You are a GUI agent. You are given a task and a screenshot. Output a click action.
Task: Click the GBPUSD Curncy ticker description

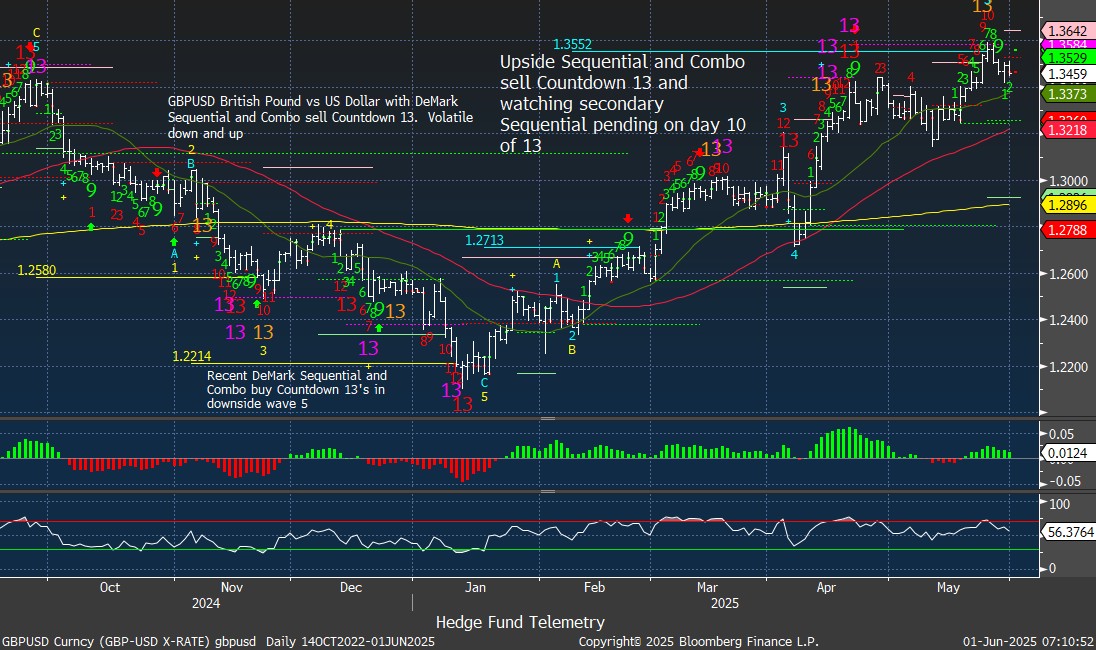(218, 642)
